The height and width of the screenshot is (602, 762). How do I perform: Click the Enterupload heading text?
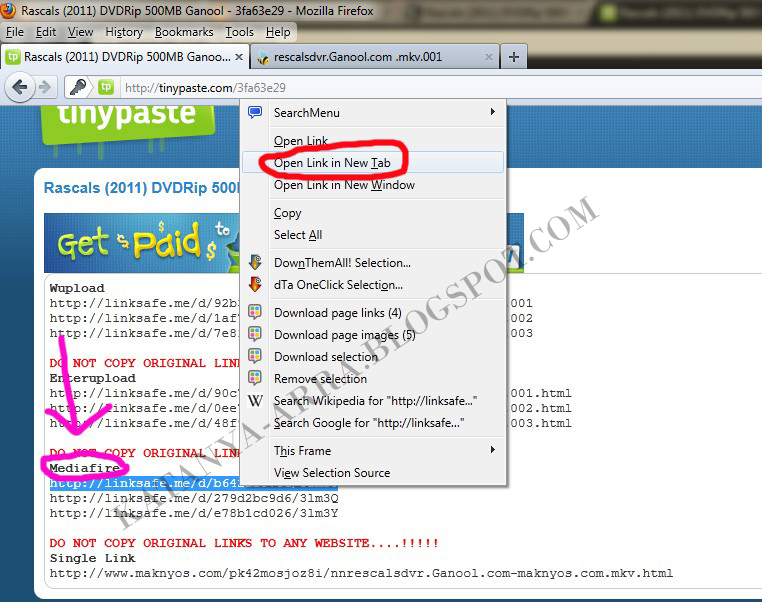[x=92, y=378]
